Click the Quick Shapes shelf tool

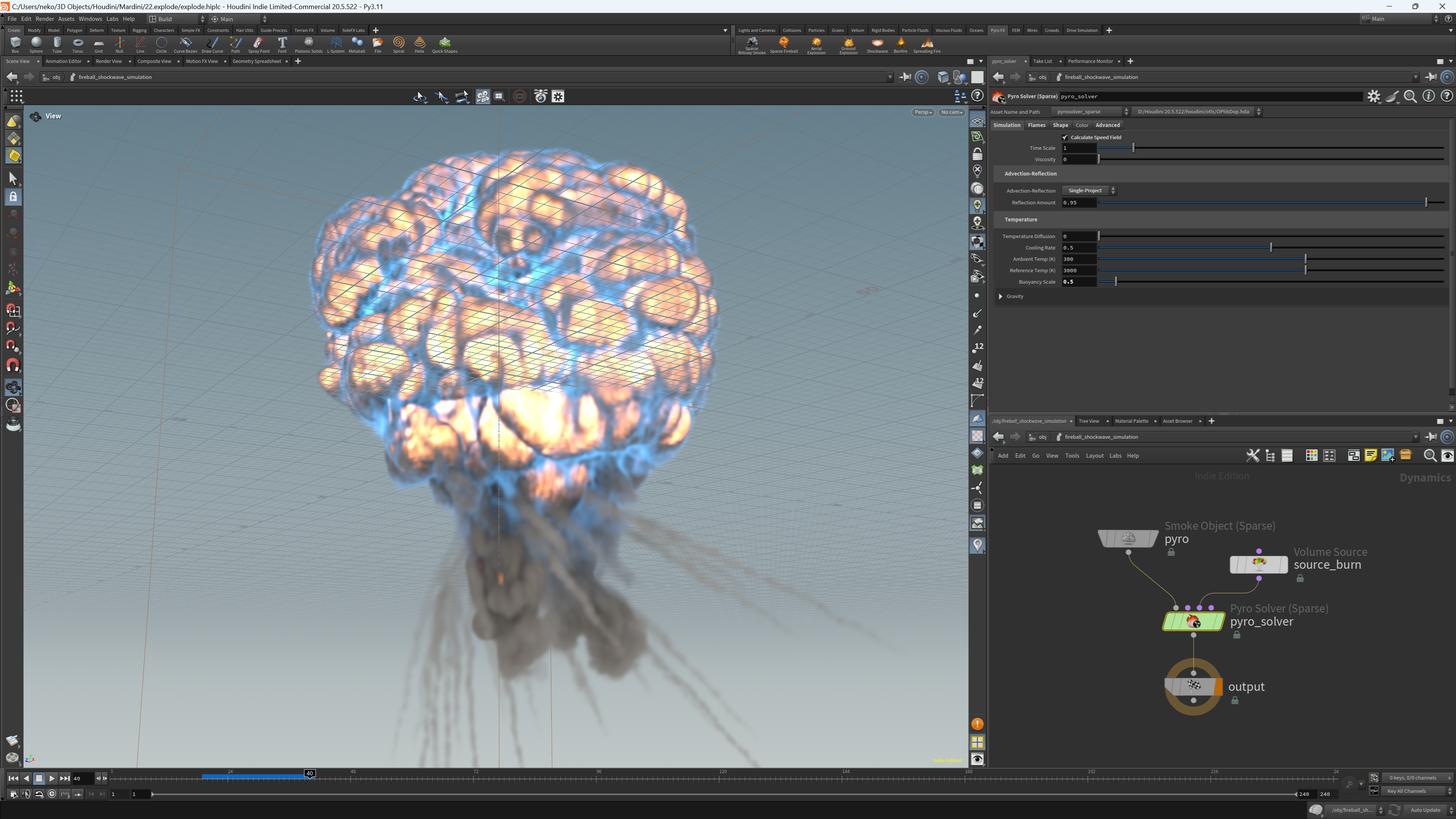click(x=445, y=45)
